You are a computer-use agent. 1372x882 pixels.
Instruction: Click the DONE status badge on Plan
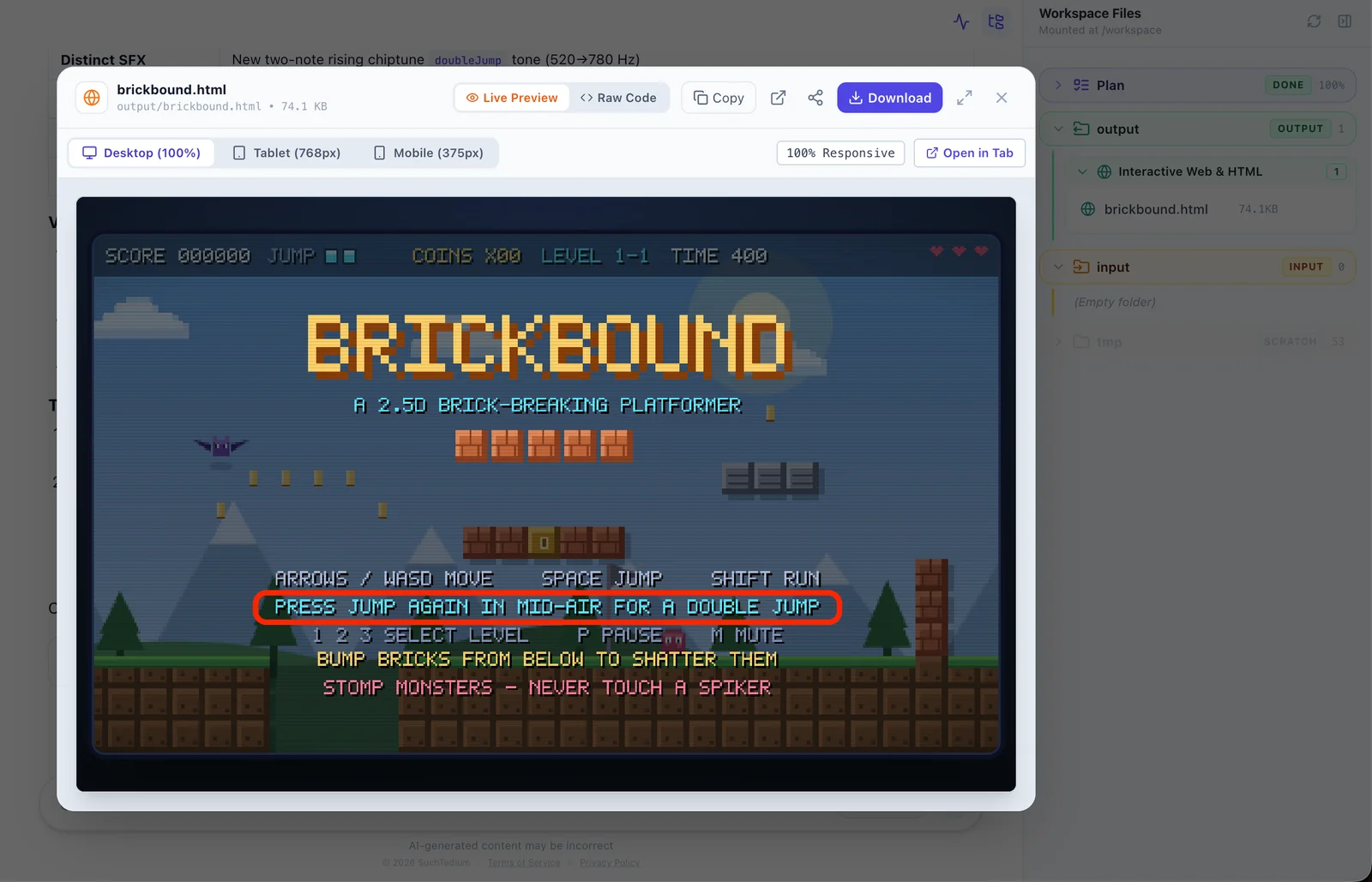tap(1288, 85)
